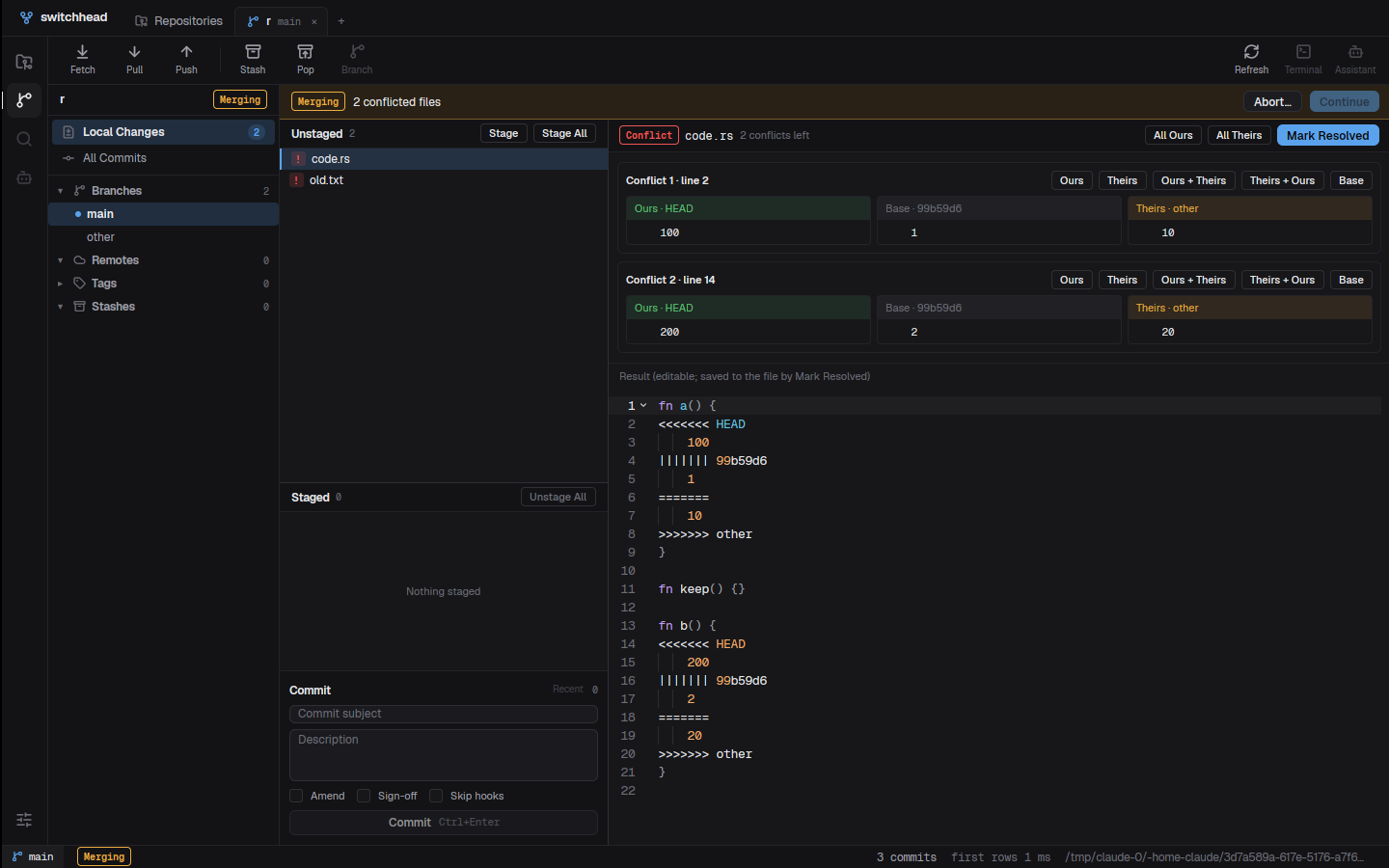The image size is (1389, 868).
Task: Stash changes with the Stash icon
Action: tap(253, 59)
